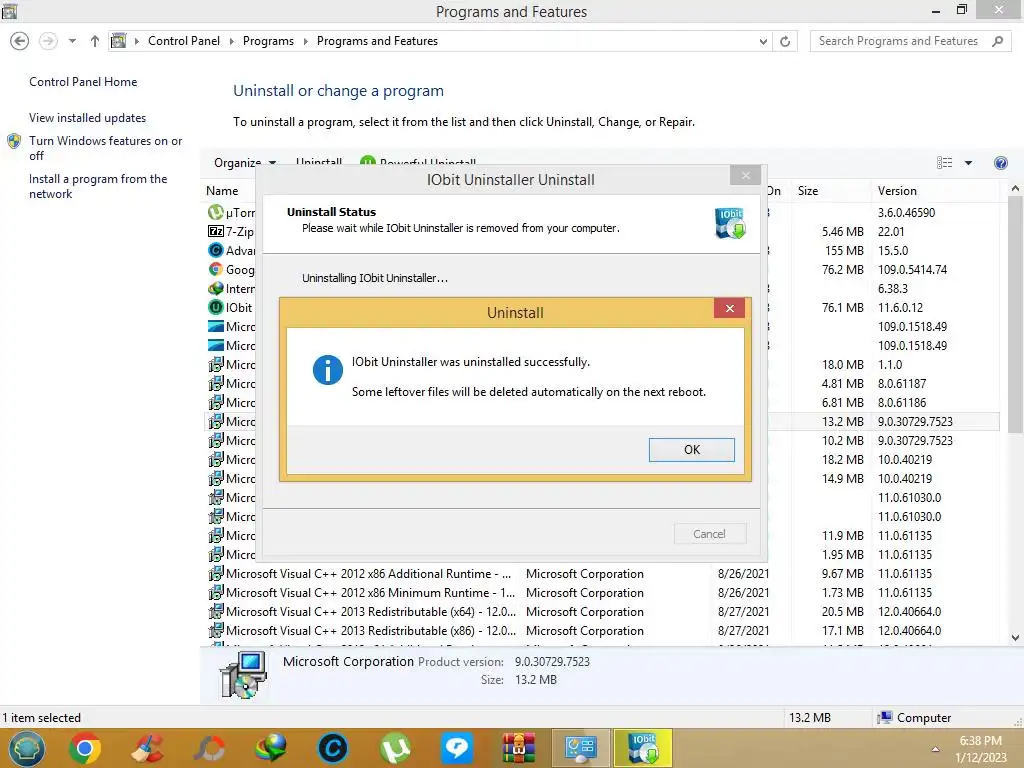Select the Internet Download Manager row icon
The height and width of the screenshot is (768, 1024).
(x=216, y=288)
